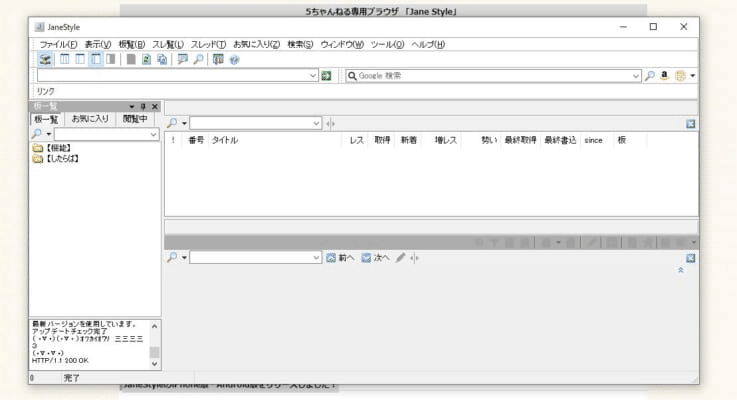Open the 表示(V) menu
The width and height of the screenshot is (737, 400).
click(x=98, y=44)
